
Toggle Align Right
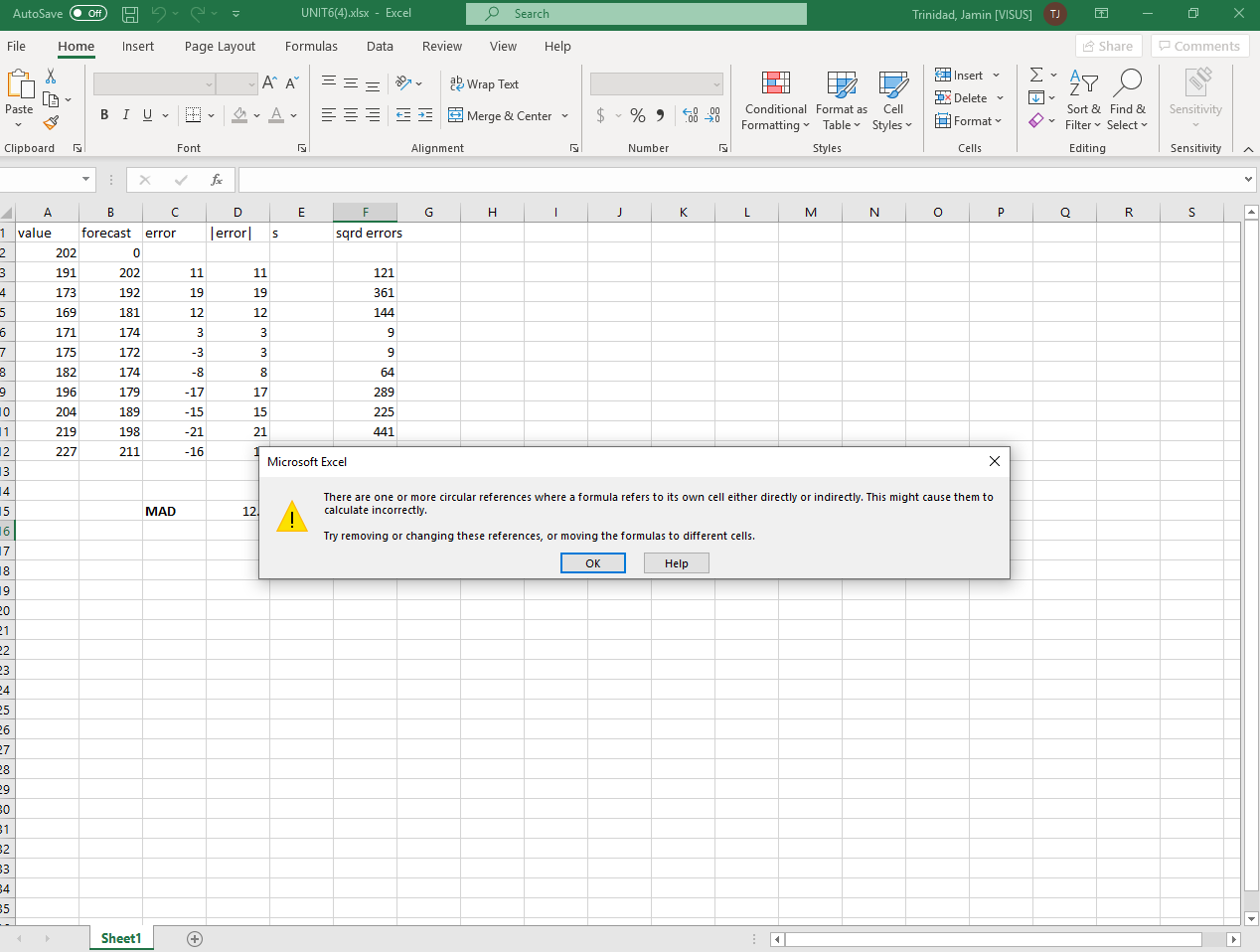click(373, 115)
